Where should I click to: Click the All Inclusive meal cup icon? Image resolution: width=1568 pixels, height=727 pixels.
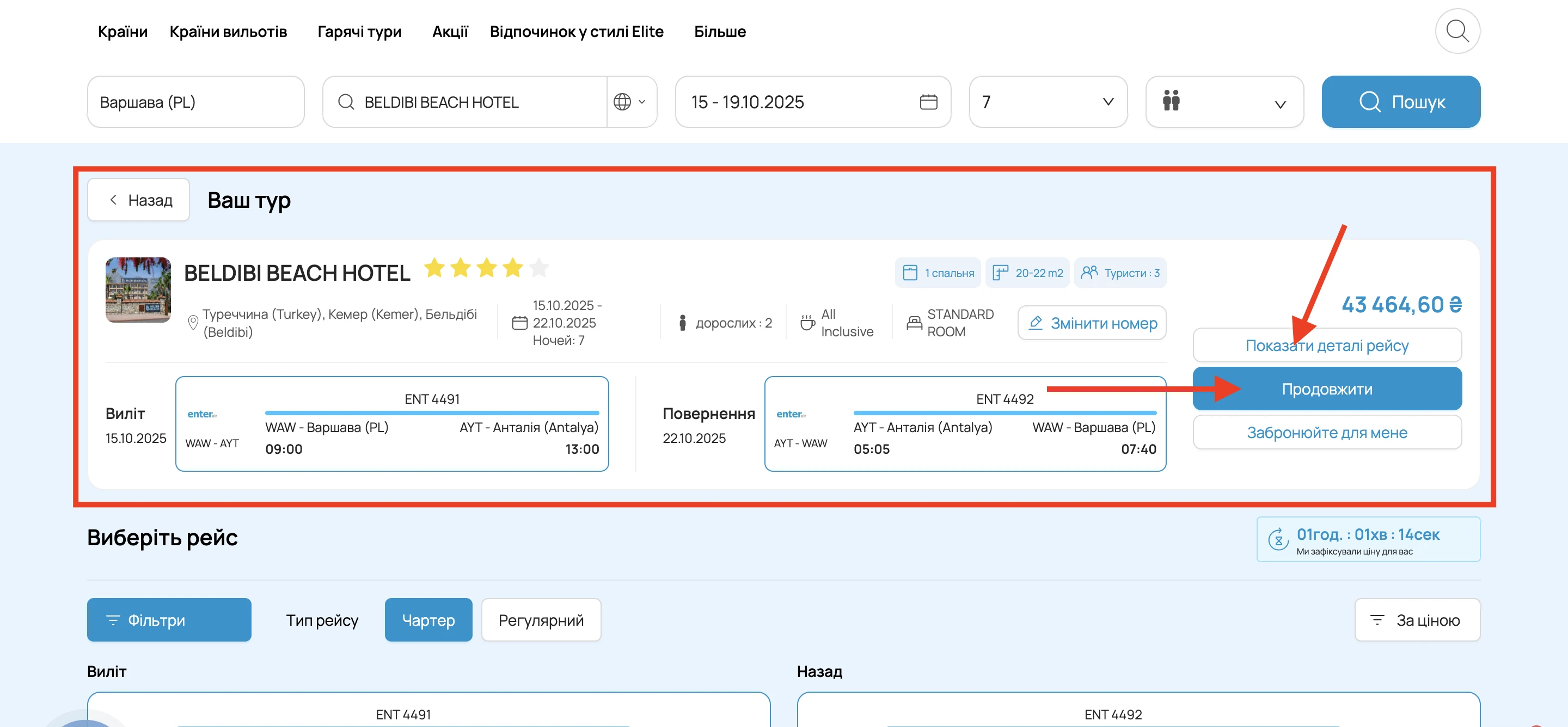pos(807,323)
